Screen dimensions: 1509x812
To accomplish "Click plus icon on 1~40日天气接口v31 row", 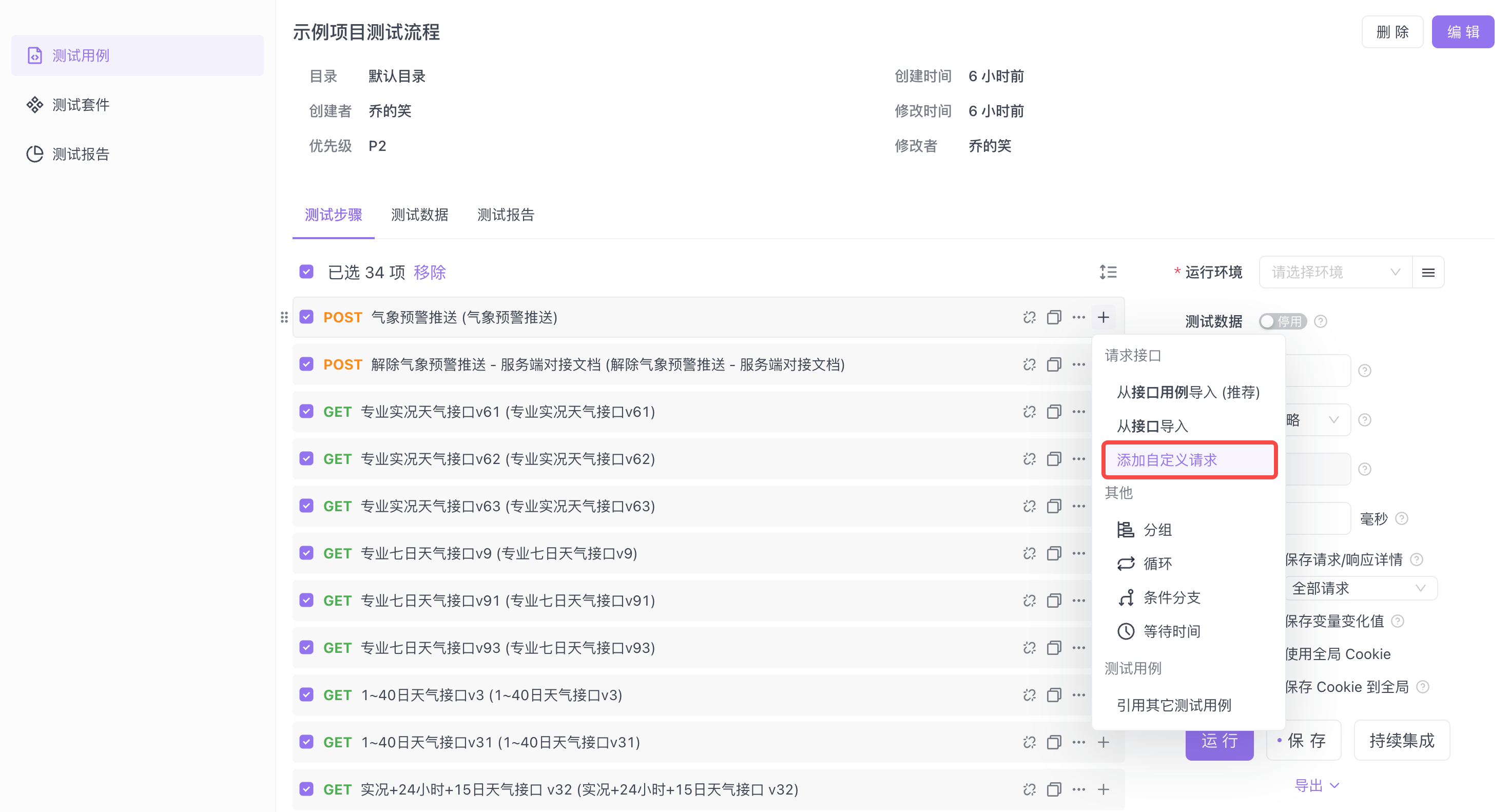I will coord(1104,742).
